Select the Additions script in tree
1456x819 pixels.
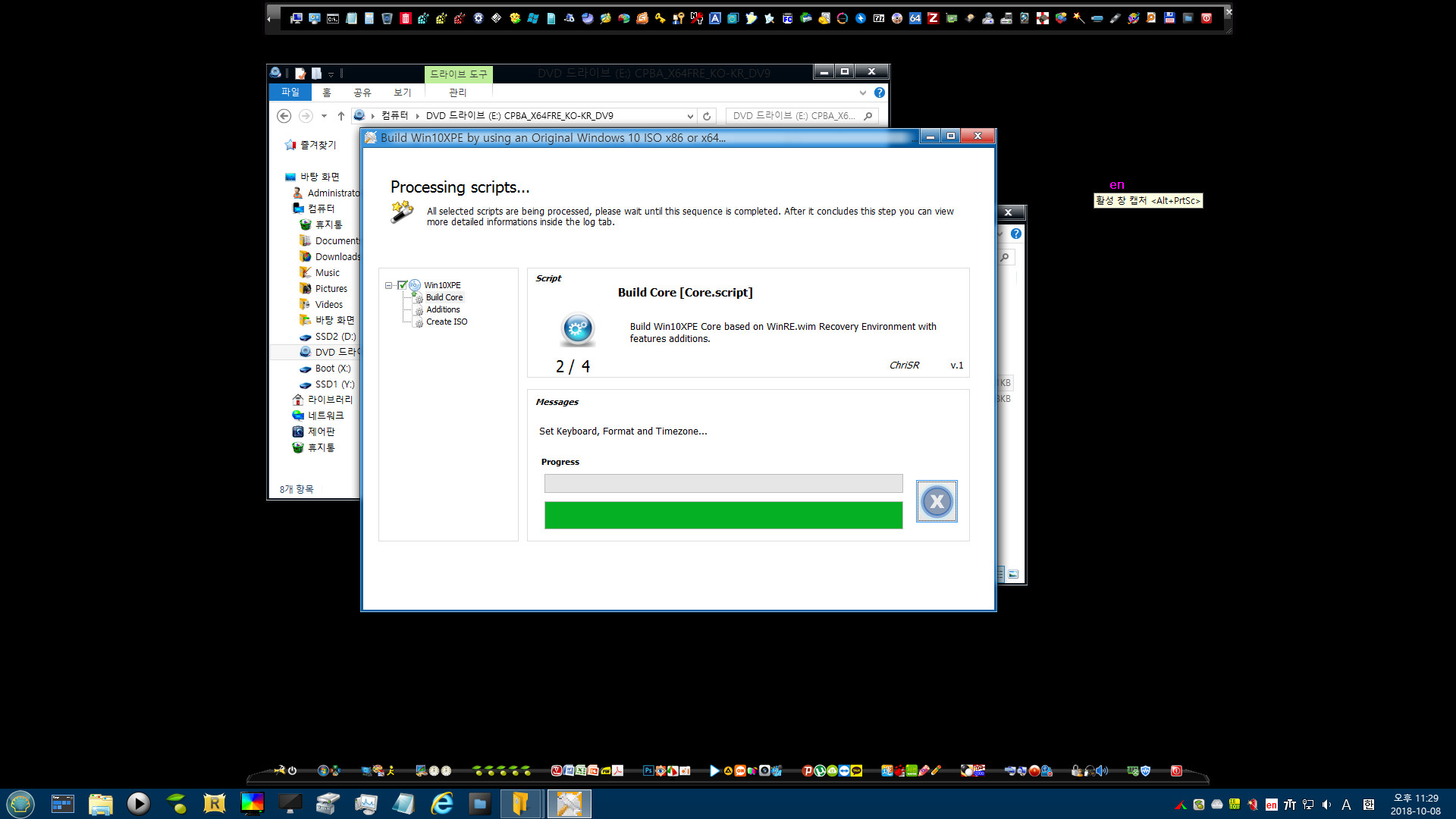(443, 309)
